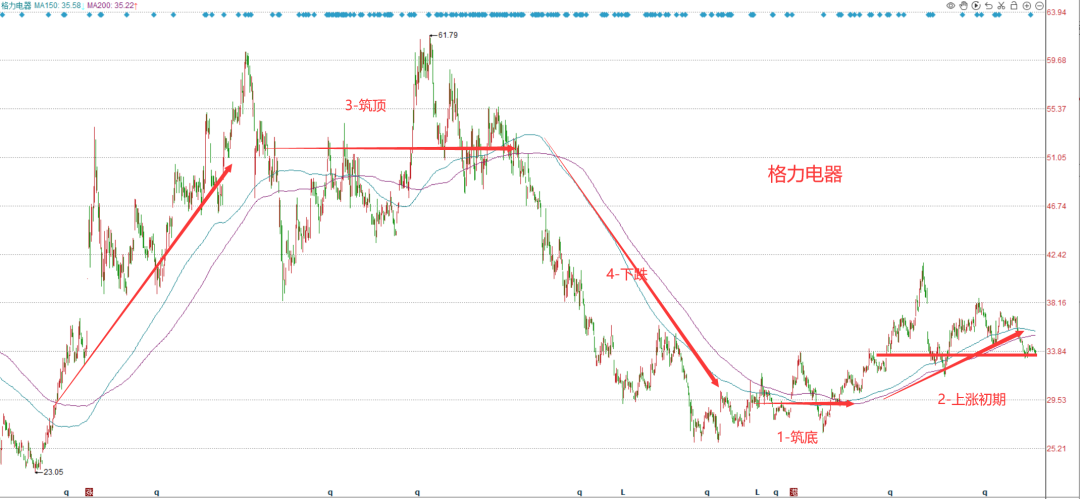Open the second red event marker on the time axis
Image resolution: width=1080 pixels, height=499 pixels.
pos(794,492)
